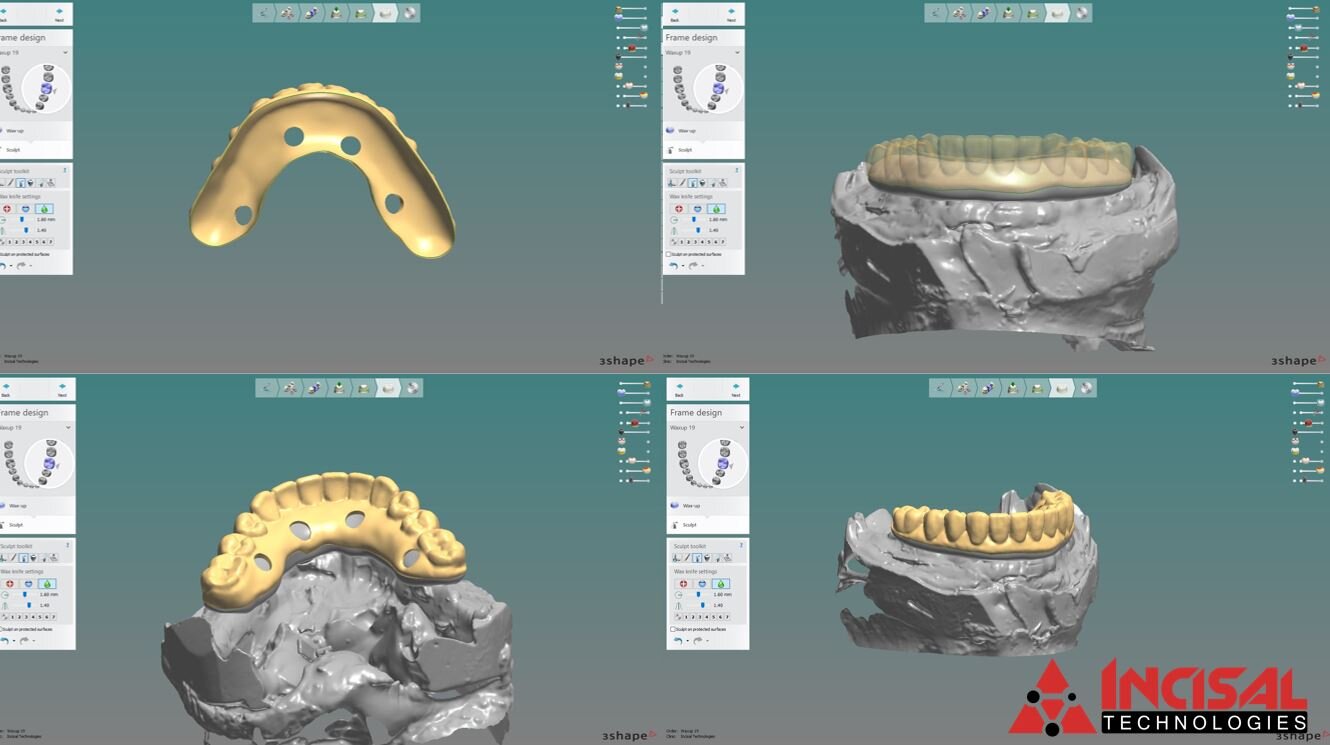
Task: Expand the Waxup 19 dropdown in the bare-frame view
Action: click(x=65, y=52)
